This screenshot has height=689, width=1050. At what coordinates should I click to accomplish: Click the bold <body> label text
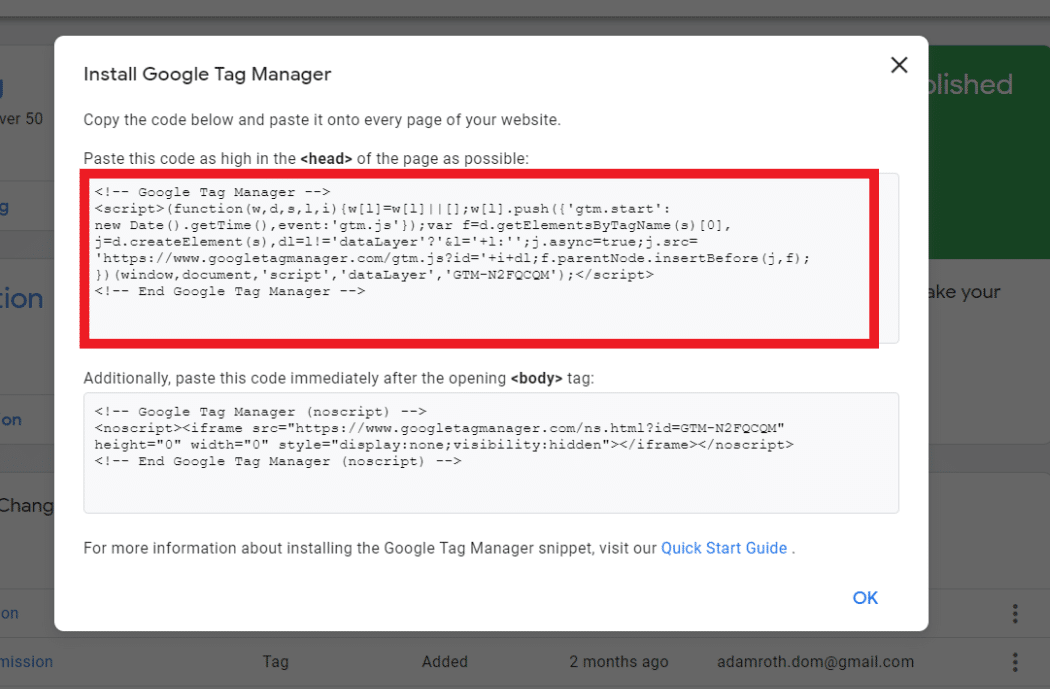click(x=537, y=379)
